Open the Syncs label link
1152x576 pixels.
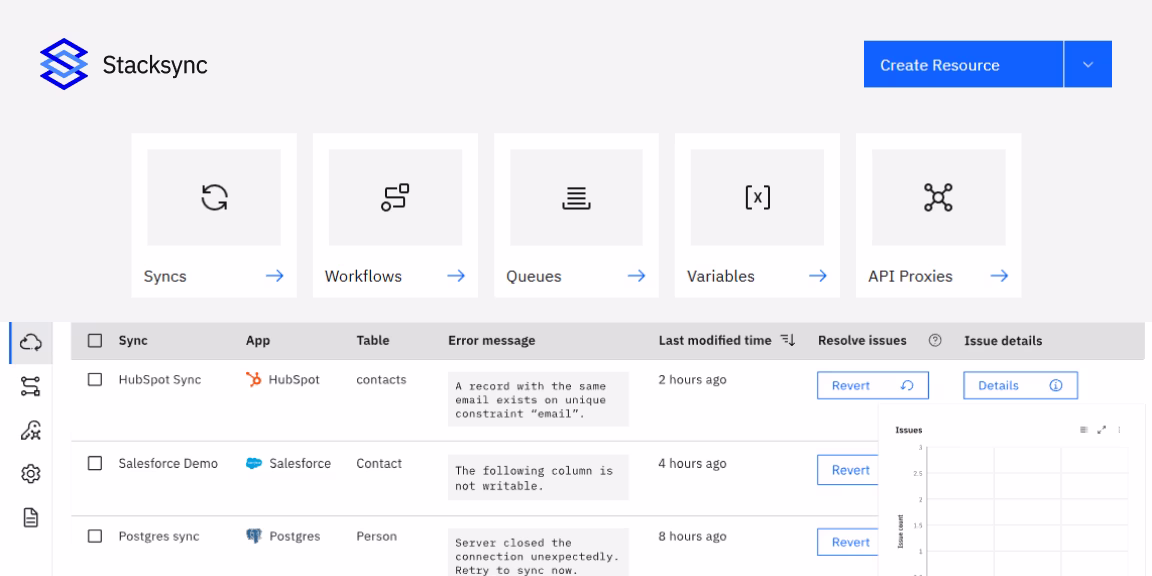(165, 277)
